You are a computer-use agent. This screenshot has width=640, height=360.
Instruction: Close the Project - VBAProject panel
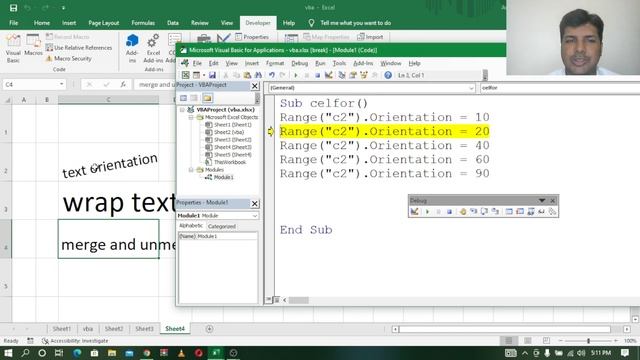point(254,86)
